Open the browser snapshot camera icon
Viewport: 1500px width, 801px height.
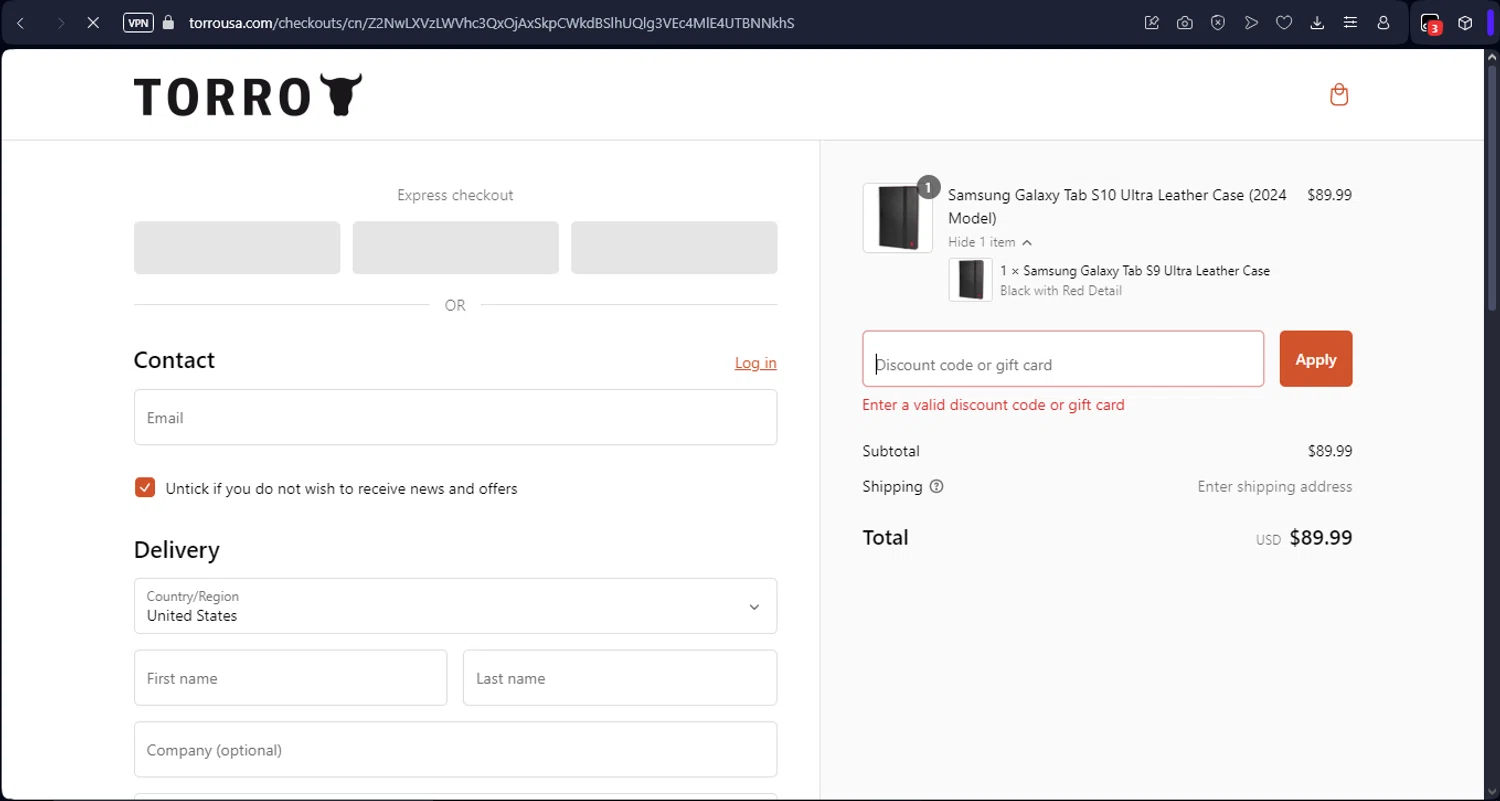1185,22
